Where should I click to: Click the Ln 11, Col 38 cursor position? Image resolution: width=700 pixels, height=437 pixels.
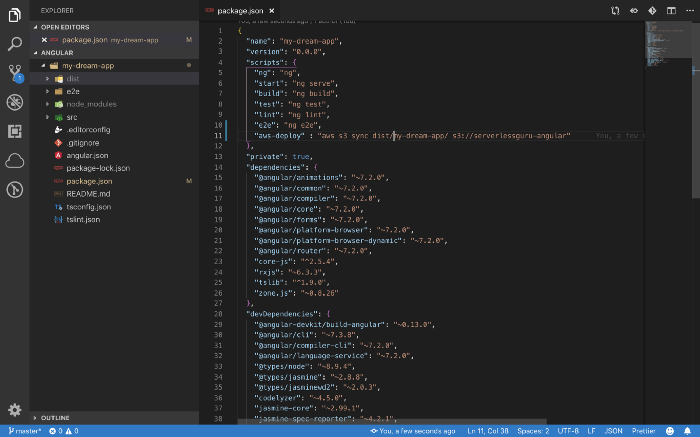(488, 431)
